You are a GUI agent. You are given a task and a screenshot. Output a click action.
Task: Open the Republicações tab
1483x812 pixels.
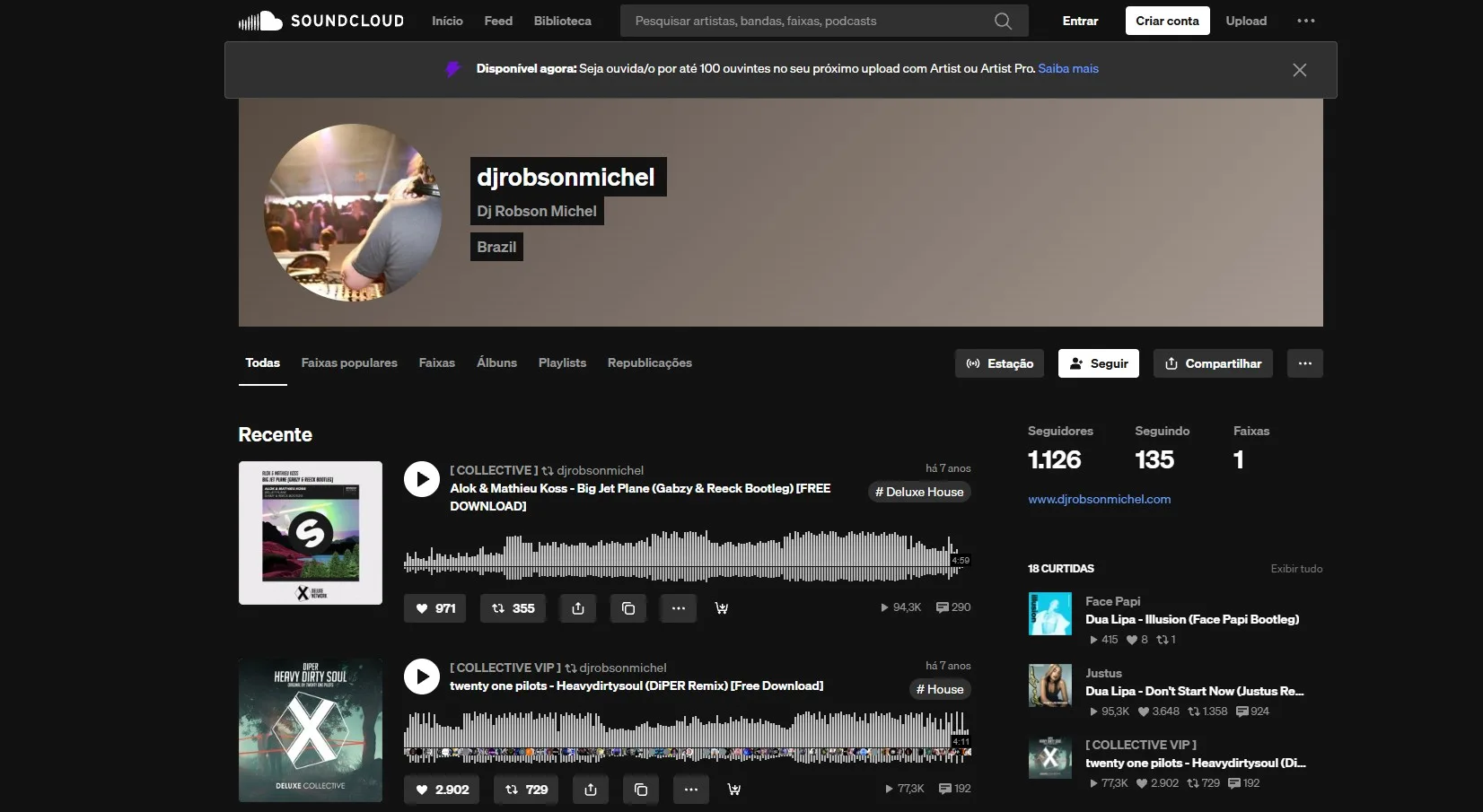click(650, 362)
